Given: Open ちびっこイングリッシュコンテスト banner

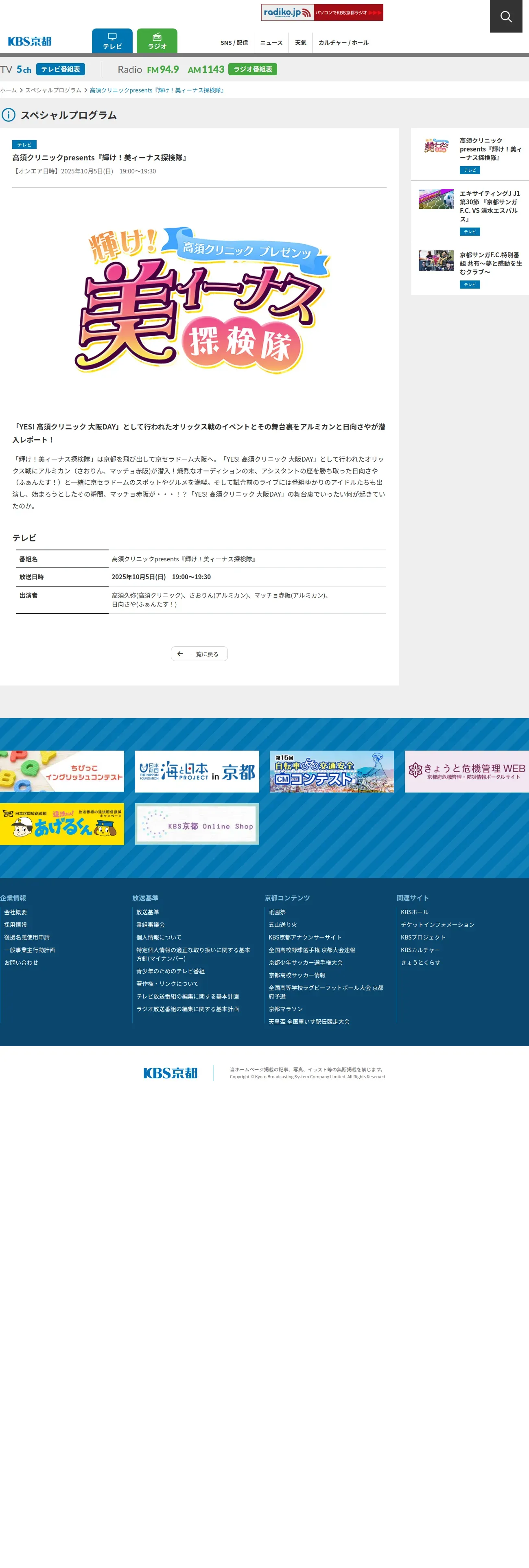Looking at the screenshot, I should click(x=62, y=771).
